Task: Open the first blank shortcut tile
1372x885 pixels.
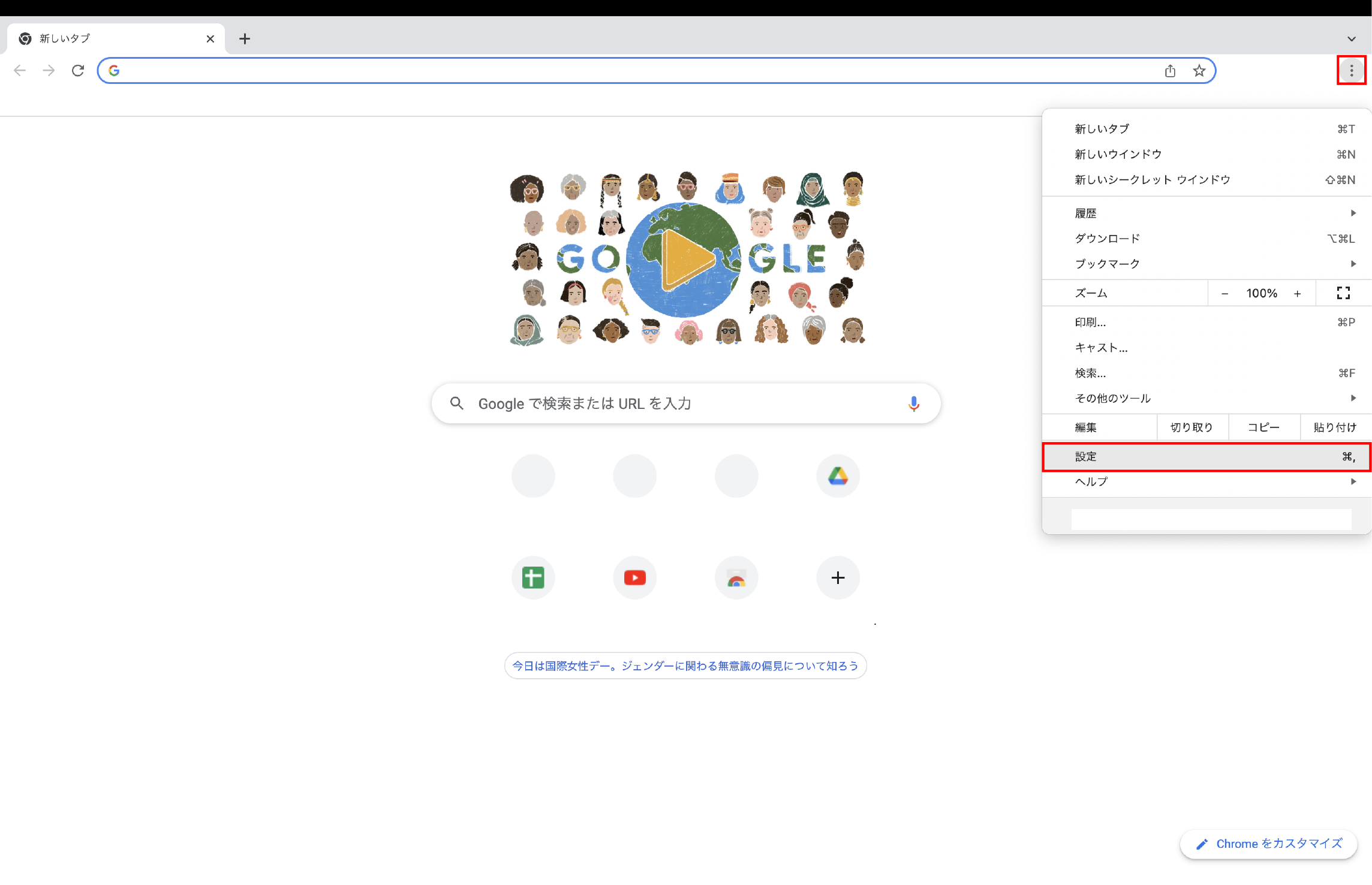Action: click(x=533, y=476)
